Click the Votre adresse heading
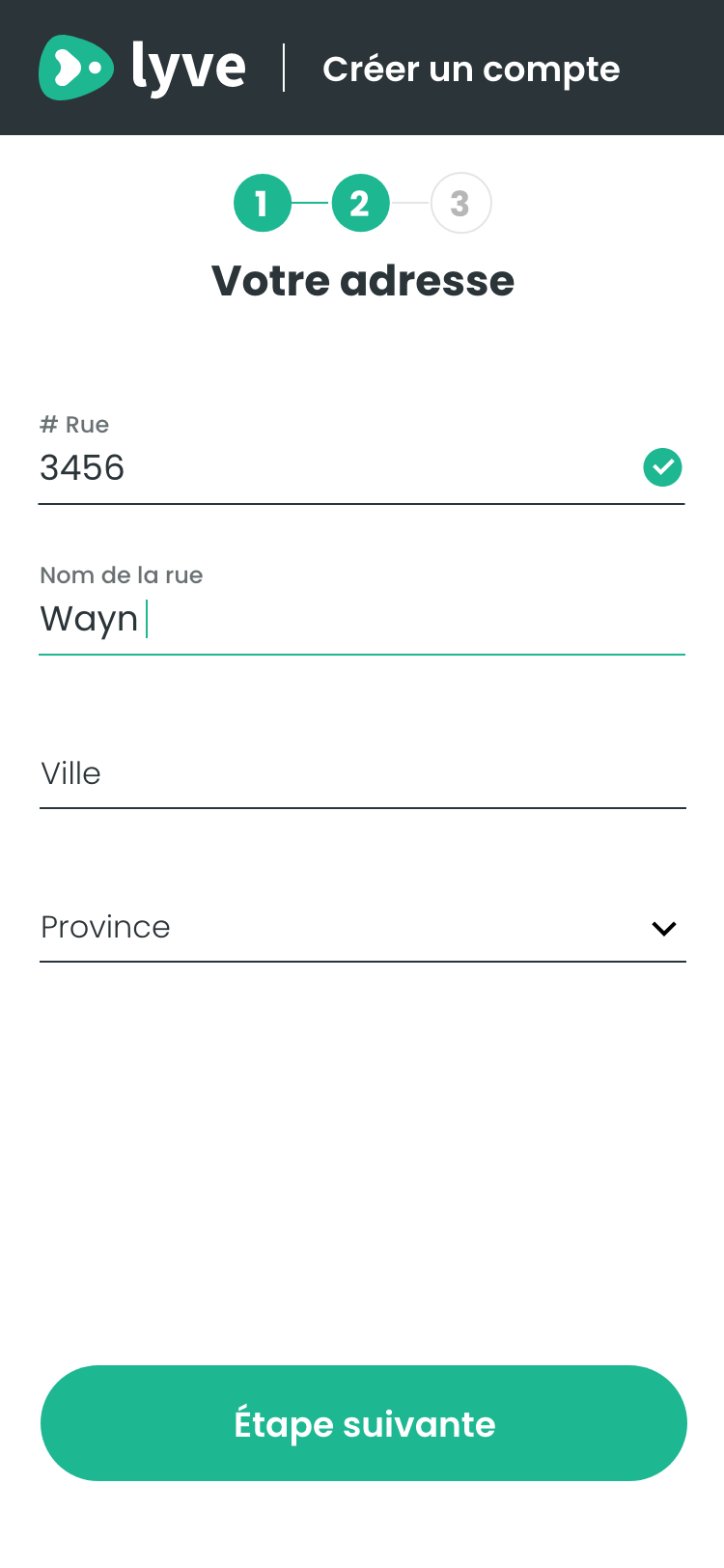The image size is (724, 1568). tap(363, 281)
